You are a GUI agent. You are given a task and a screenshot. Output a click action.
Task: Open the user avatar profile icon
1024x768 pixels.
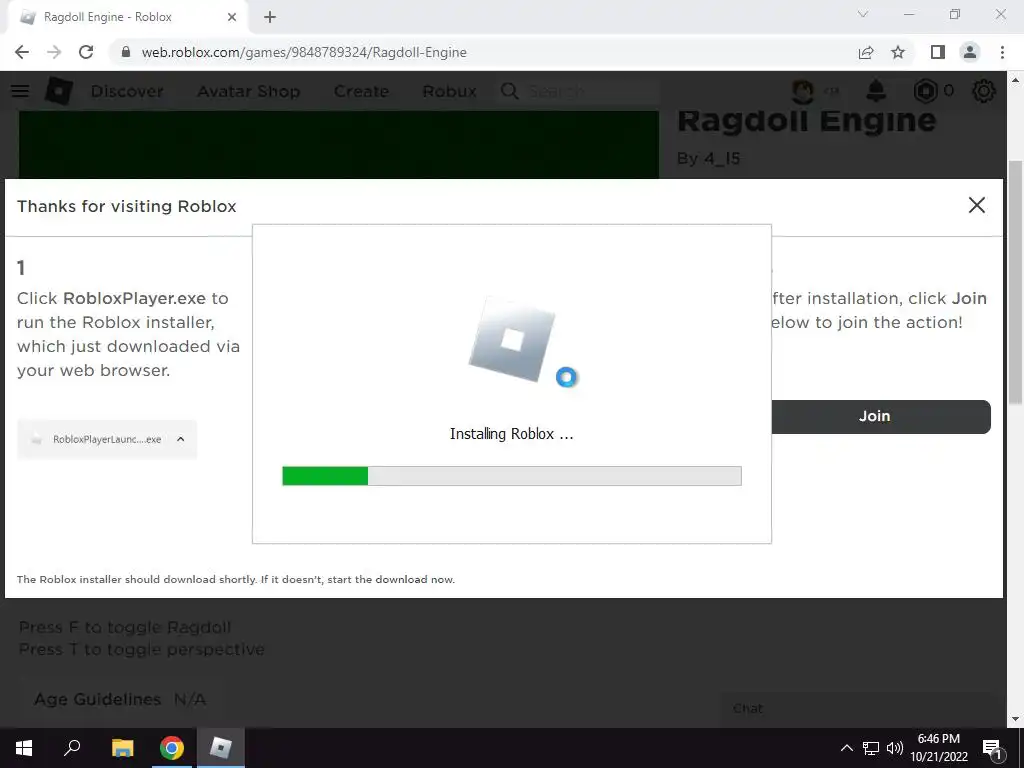803,91
